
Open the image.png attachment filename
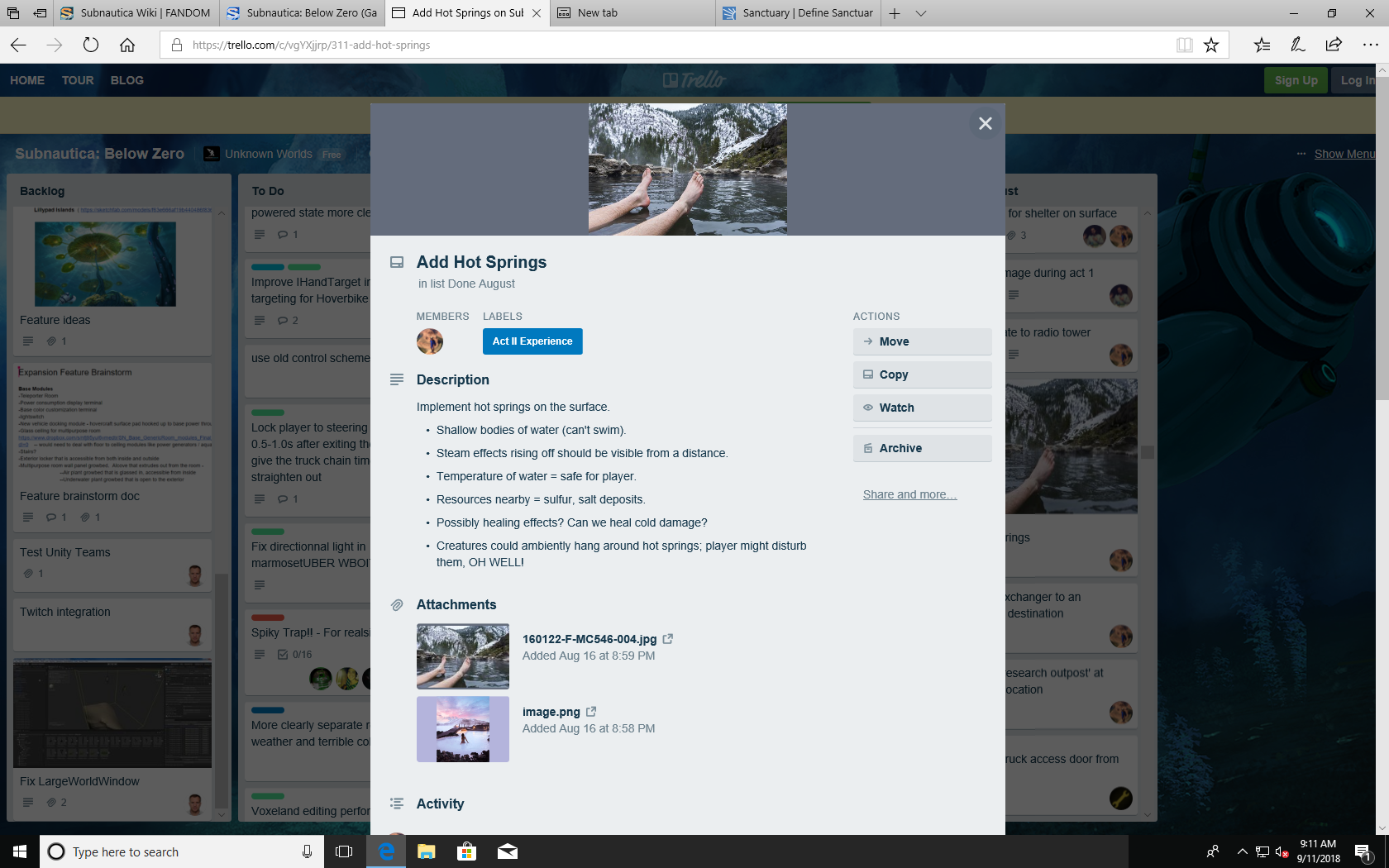tap(551, 712)
